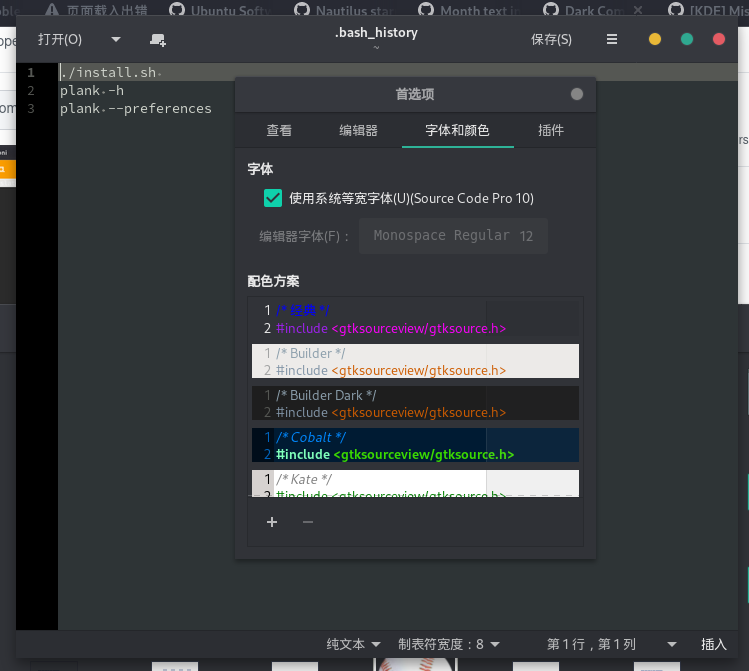
Task: Switch to the Ubuntu Soft browser tab
Action: click(220, 10)
